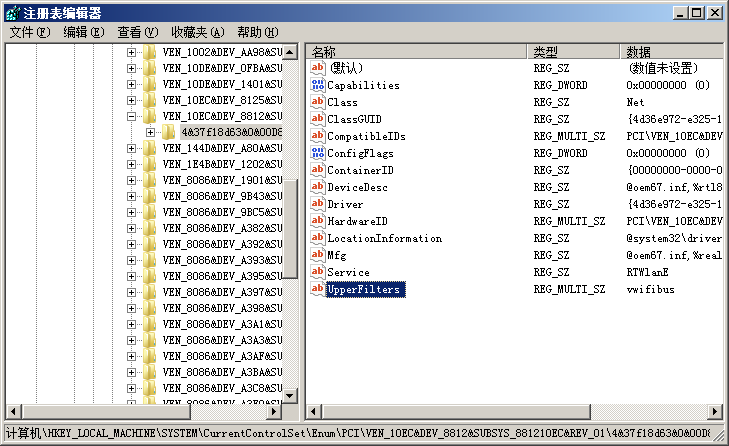729x446 pixels.
Task: Click the string icon beside Mfg
Action: click(318, 255)
